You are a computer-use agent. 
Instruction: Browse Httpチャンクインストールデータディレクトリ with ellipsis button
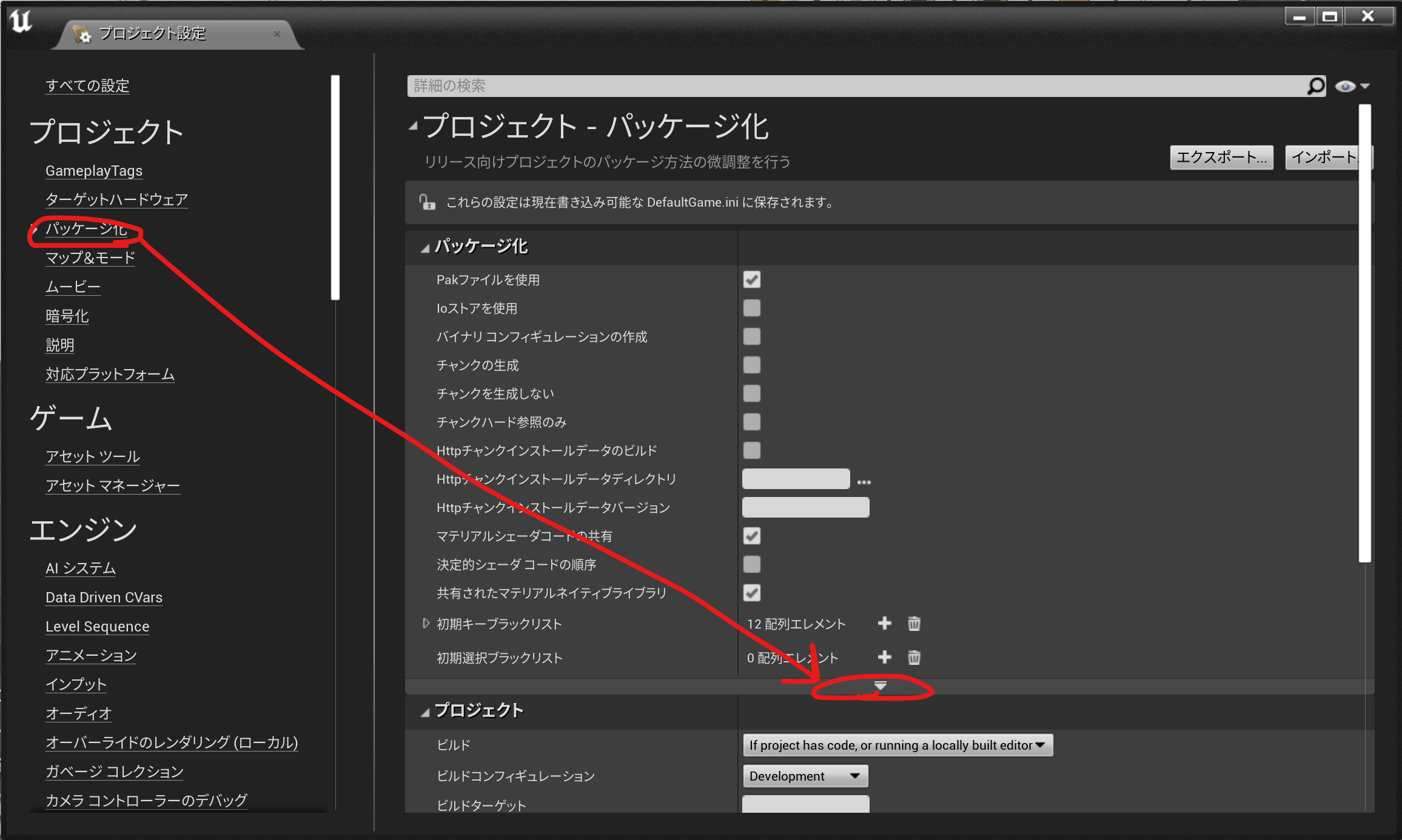(864, 481)
